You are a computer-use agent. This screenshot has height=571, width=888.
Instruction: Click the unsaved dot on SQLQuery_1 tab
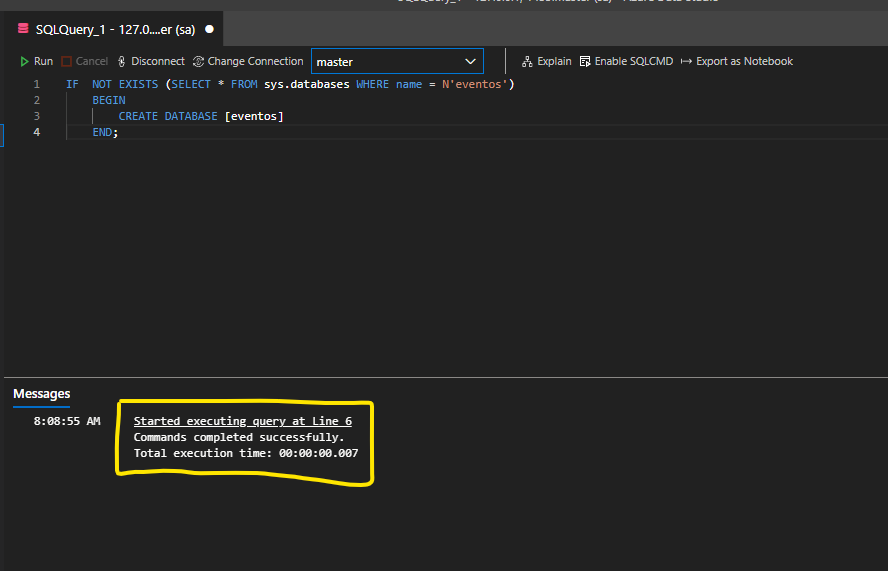210,29
